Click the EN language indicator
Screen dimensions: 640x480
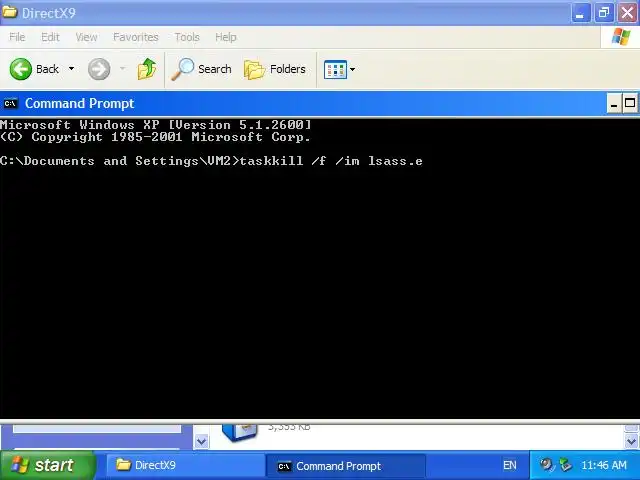[509, 465]
